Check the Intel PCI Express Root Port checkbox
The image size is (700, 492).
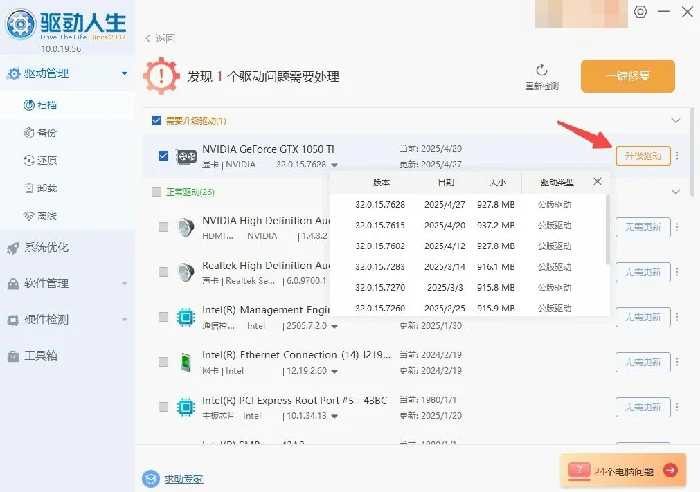[163, 407]
